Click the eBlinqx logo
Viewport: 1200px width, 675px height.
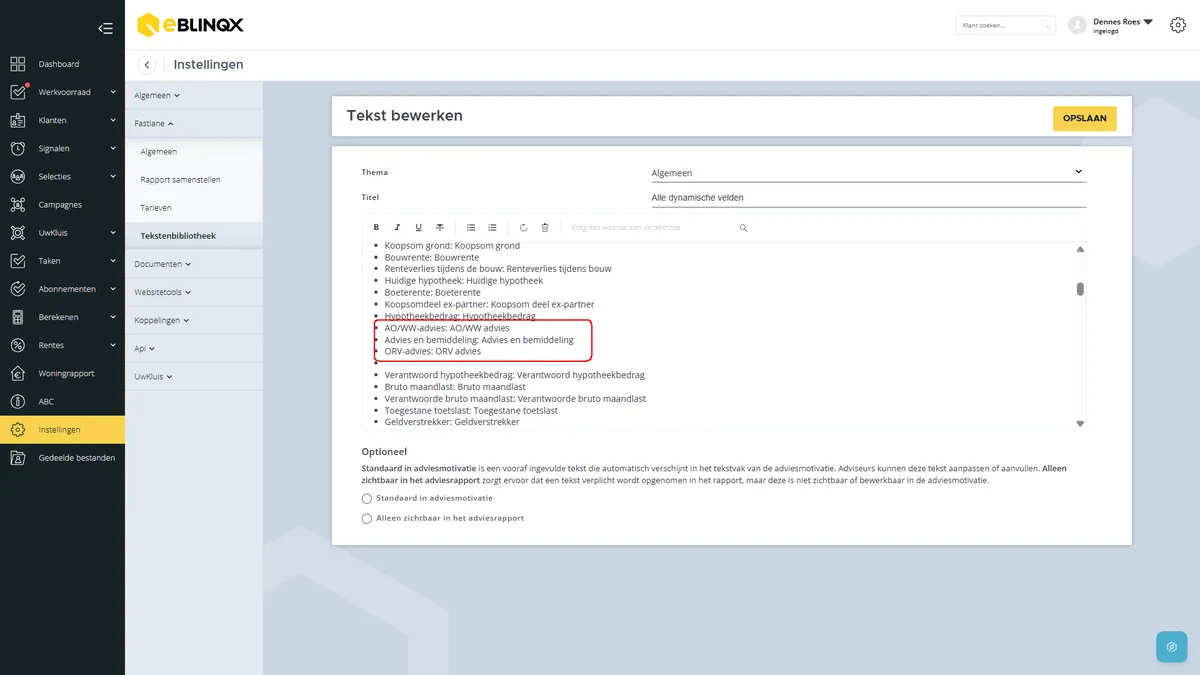coord(190,24)
